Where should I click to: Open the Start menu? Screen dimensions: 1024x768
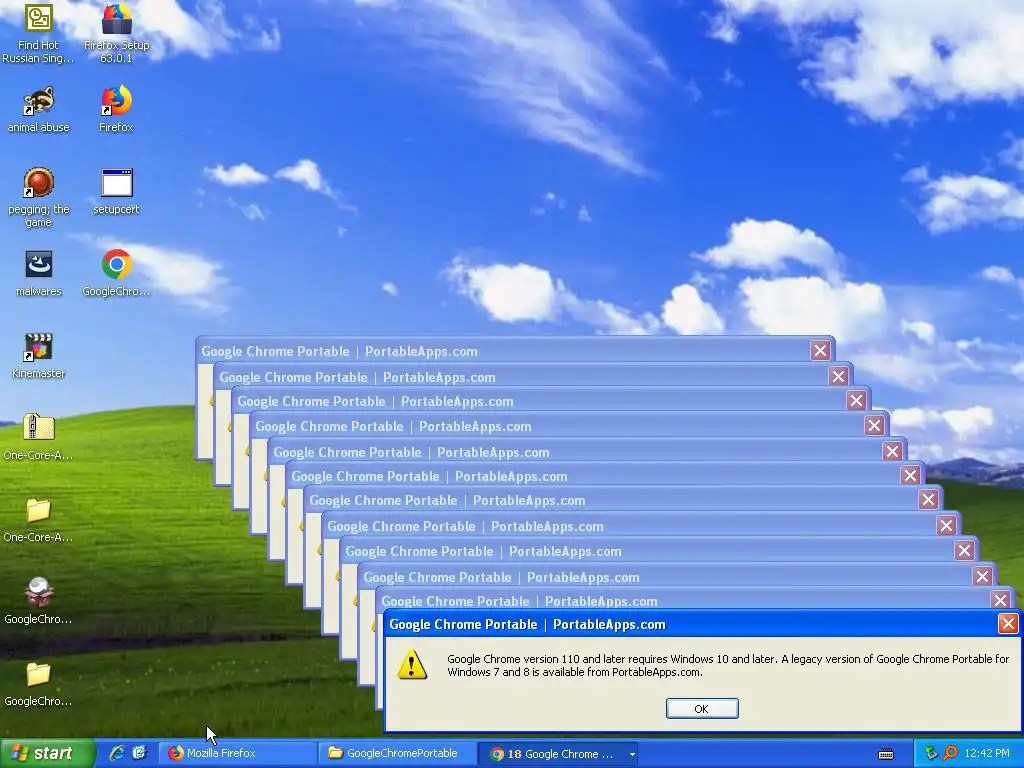46,753
